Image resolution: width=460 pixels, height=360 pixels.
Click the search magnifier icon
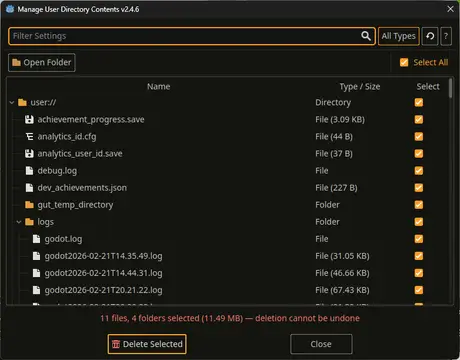click(x=366, y=36)
